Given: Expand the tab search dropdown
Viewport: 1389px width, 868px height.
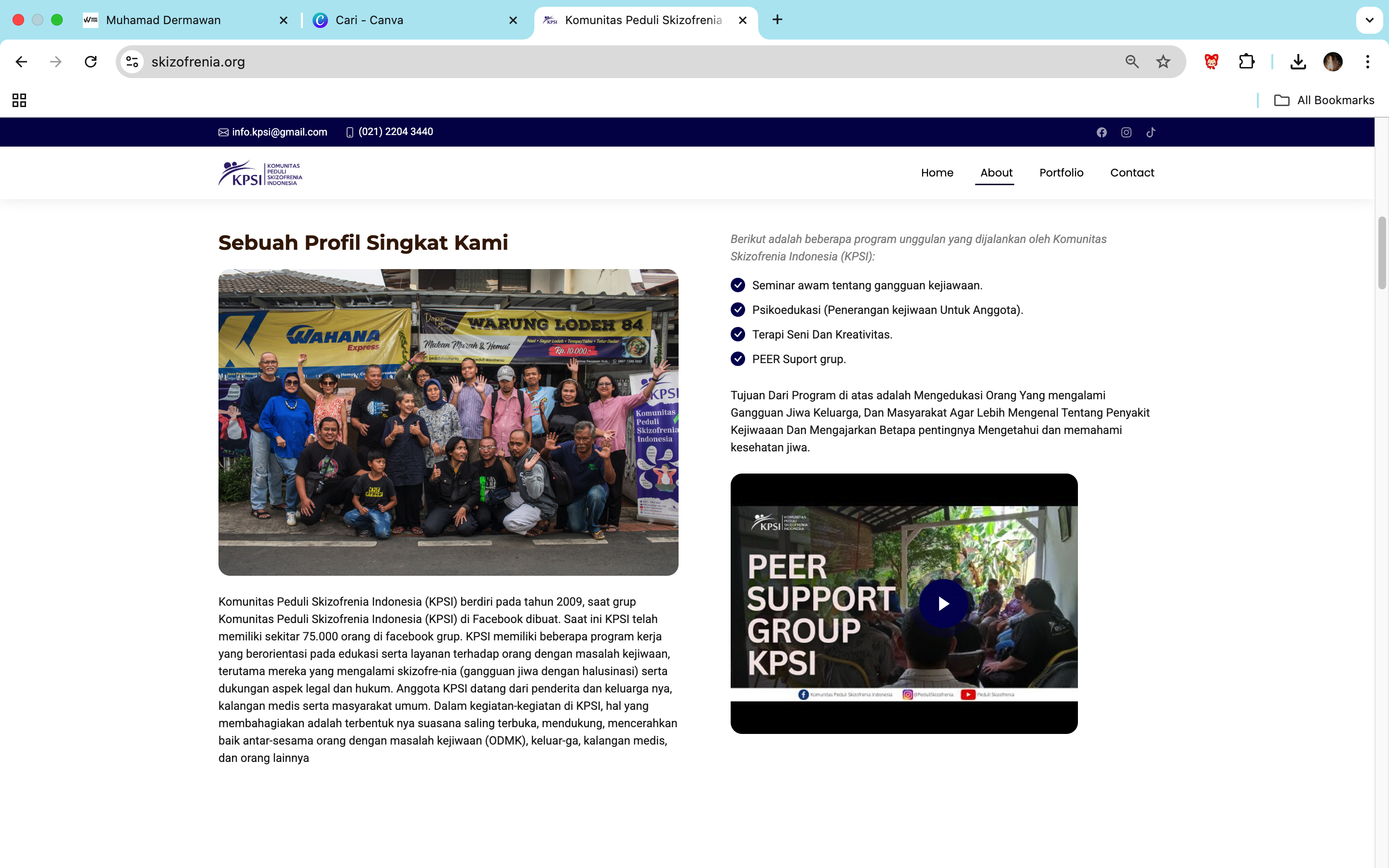Looking at the screenshot, I should tap(1369, 20).
